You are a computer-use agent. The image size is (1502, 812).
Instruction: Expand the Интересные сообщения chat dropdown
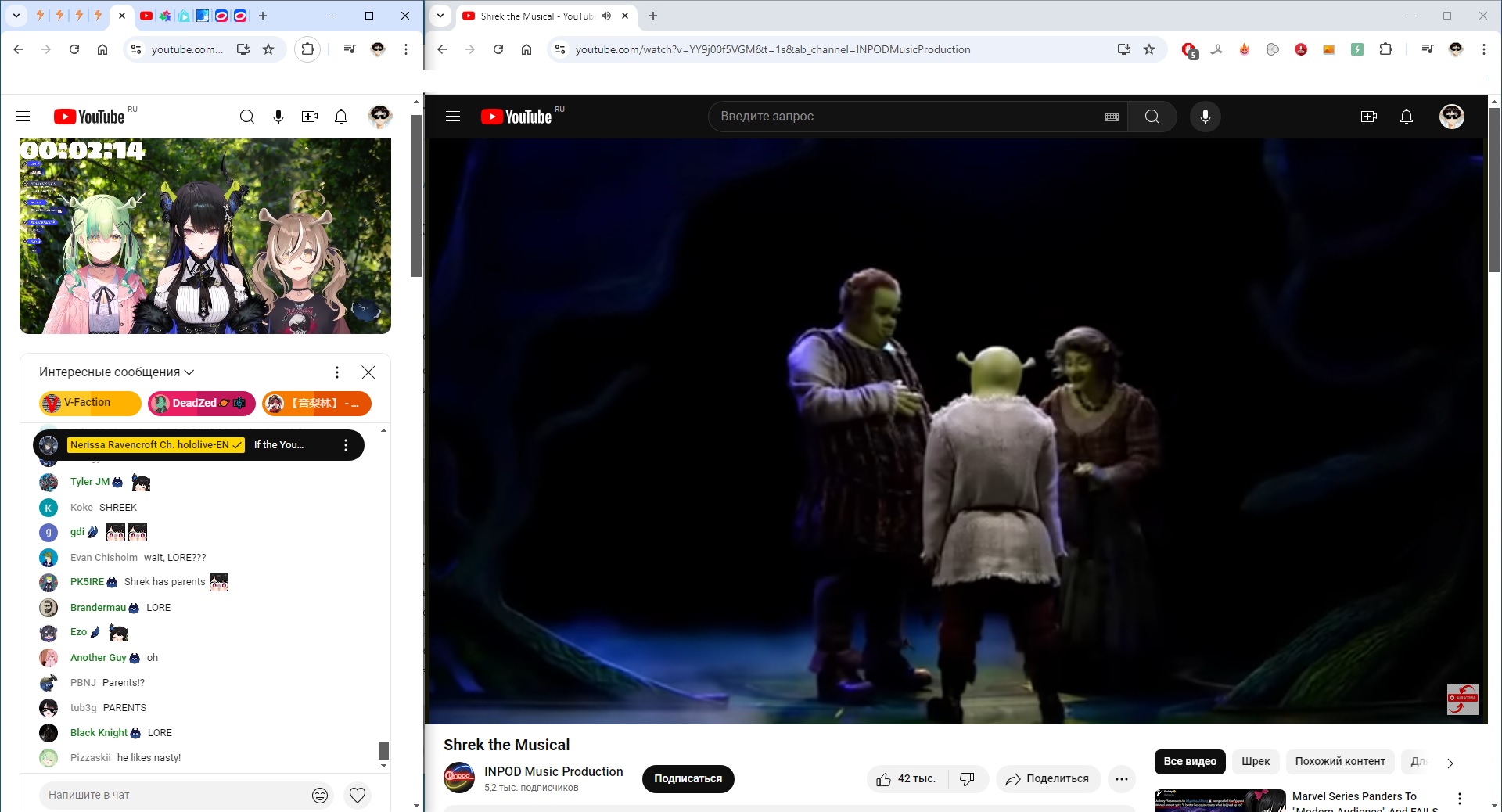(x=117, y=372)
